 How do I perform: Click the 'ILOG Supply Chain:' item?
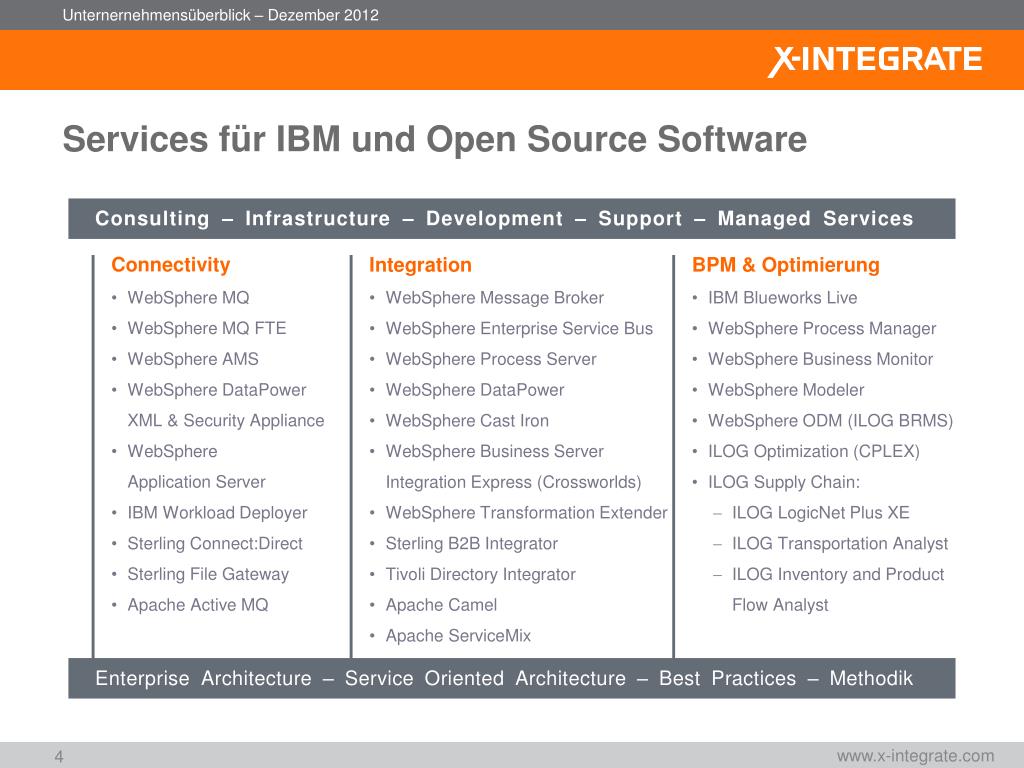(x=784, y=482)
